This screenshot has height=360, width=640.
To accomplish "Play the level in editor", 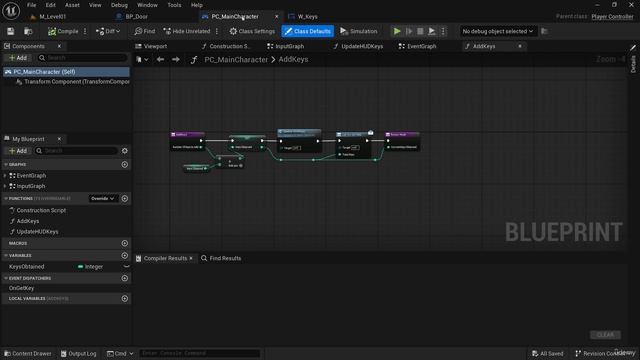I will click(397, 31).
